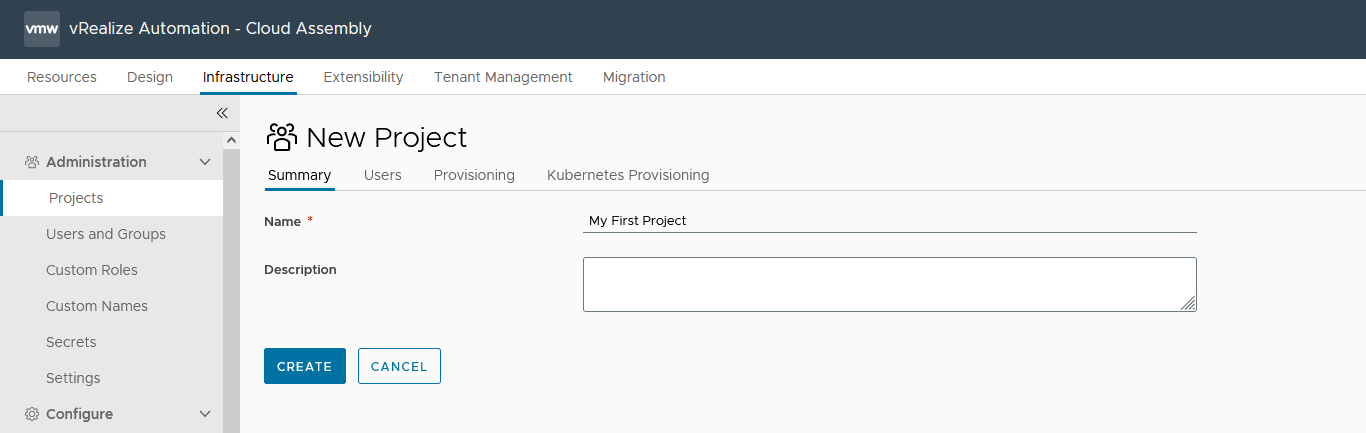The image size is (1366, 433).
Task: Click the sidebar scroll-up arrow
Action: [232, 141]
